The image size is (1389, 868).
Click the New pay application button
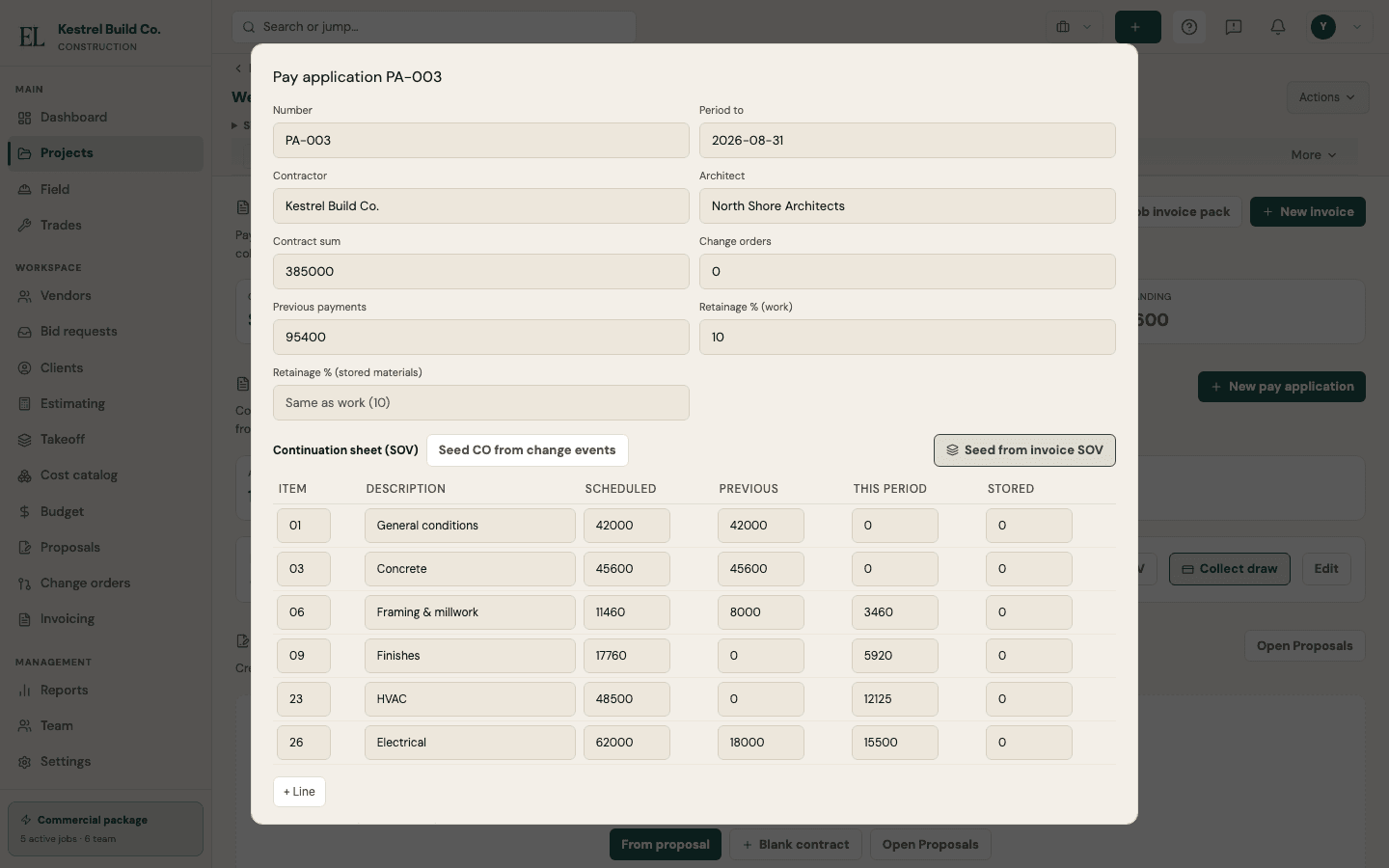coord(1282,387)
